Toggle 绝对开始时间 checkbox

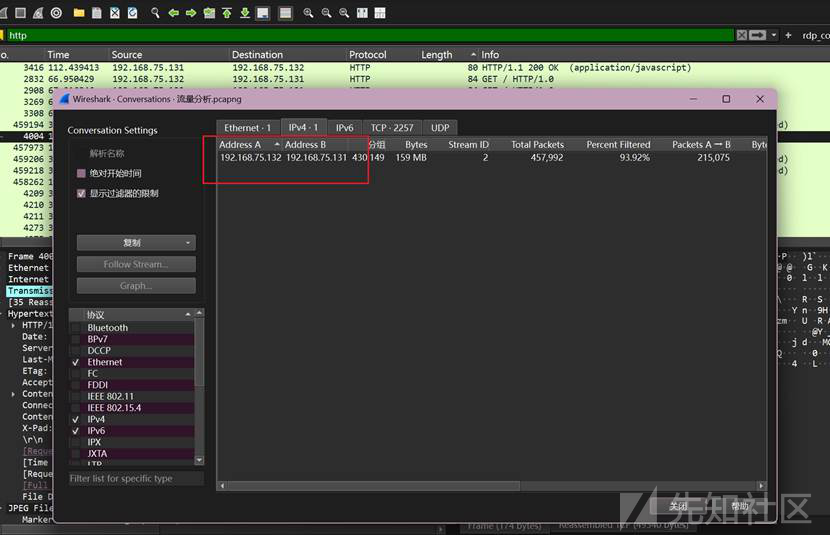pos(81,173)
